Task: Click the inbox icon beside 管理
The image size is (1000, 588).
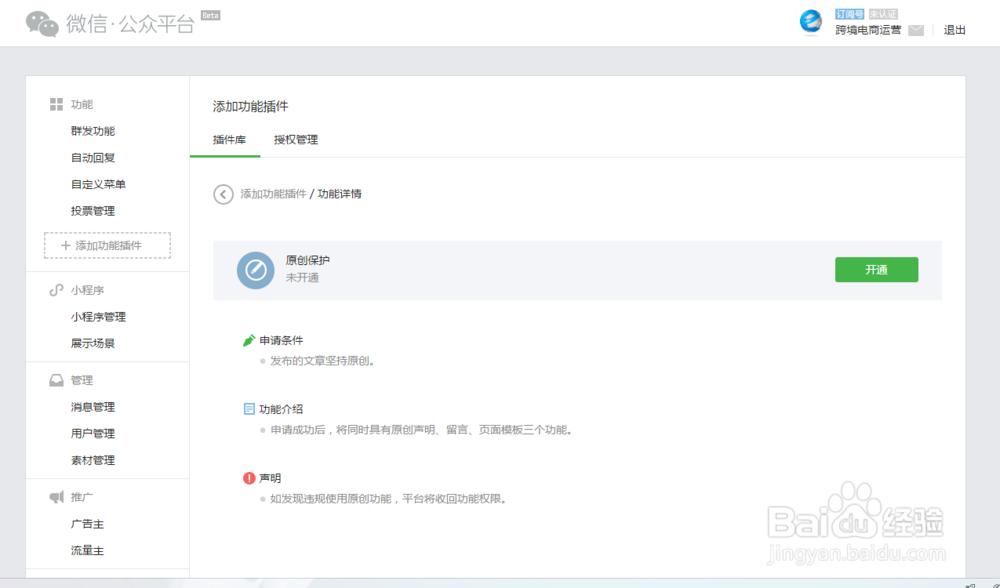Action: 57,380
